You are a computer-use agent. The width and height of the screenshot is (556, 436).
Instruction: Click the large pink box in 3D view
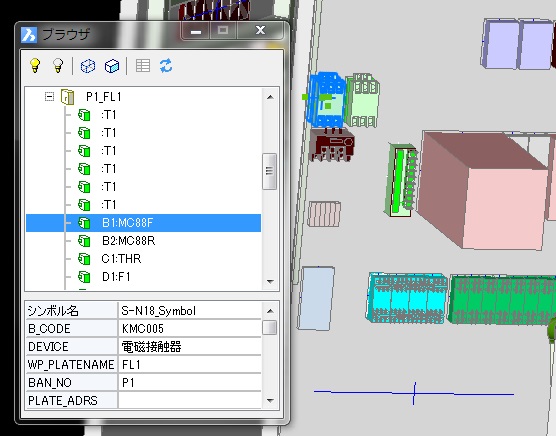pyautogui.click(x=483, y=190)
